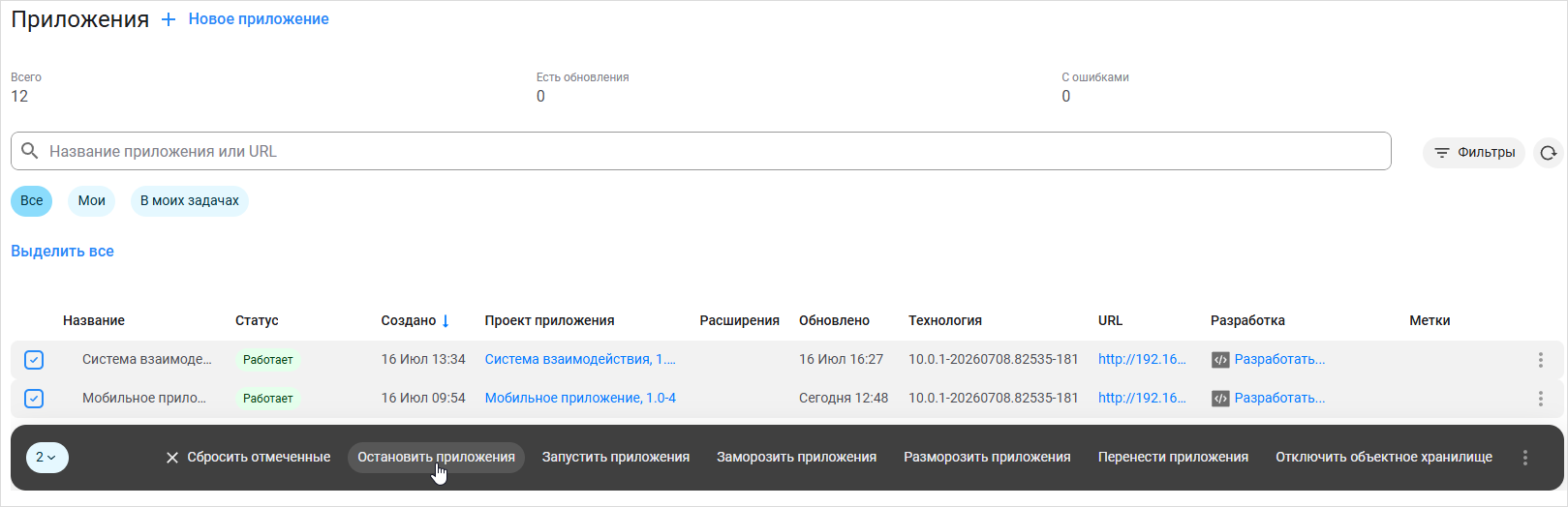Click the code icon in Мобильное приложение row
Image resolution: width=1568 pixels, height=507 pixels.
(x=1220, y=399)
